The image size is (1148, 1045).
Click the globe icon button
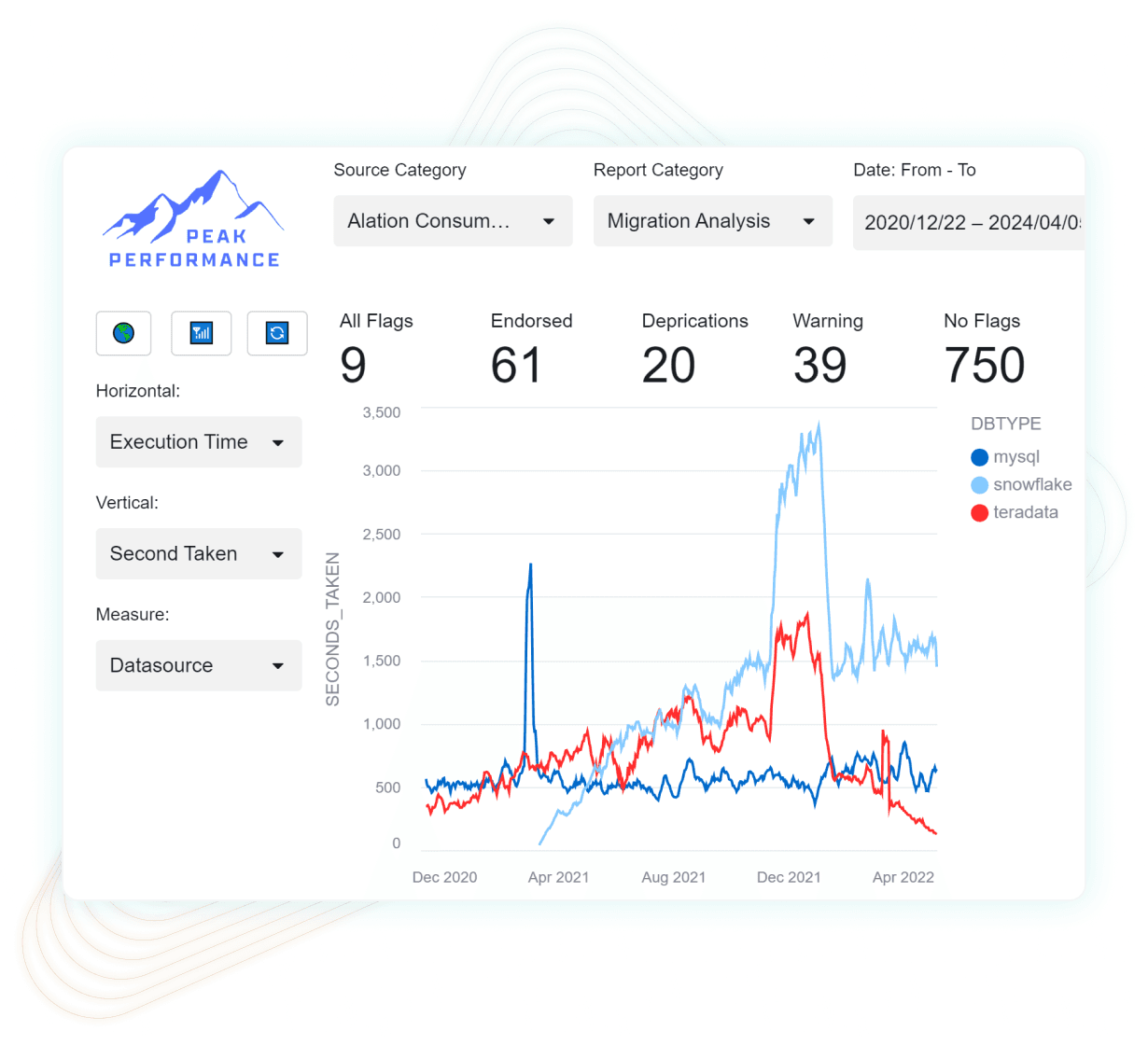pyautogui.click(x=123, y=333)
